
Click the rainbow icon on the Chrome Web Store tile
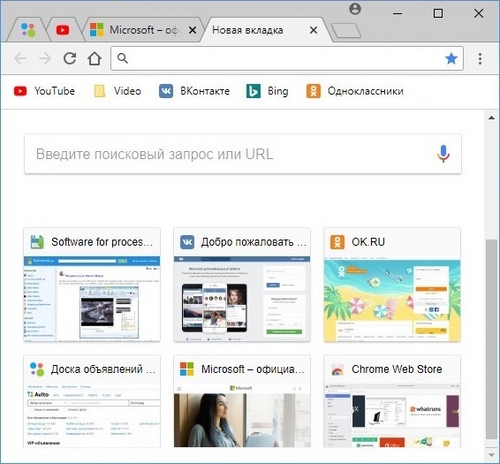point(337,370)
